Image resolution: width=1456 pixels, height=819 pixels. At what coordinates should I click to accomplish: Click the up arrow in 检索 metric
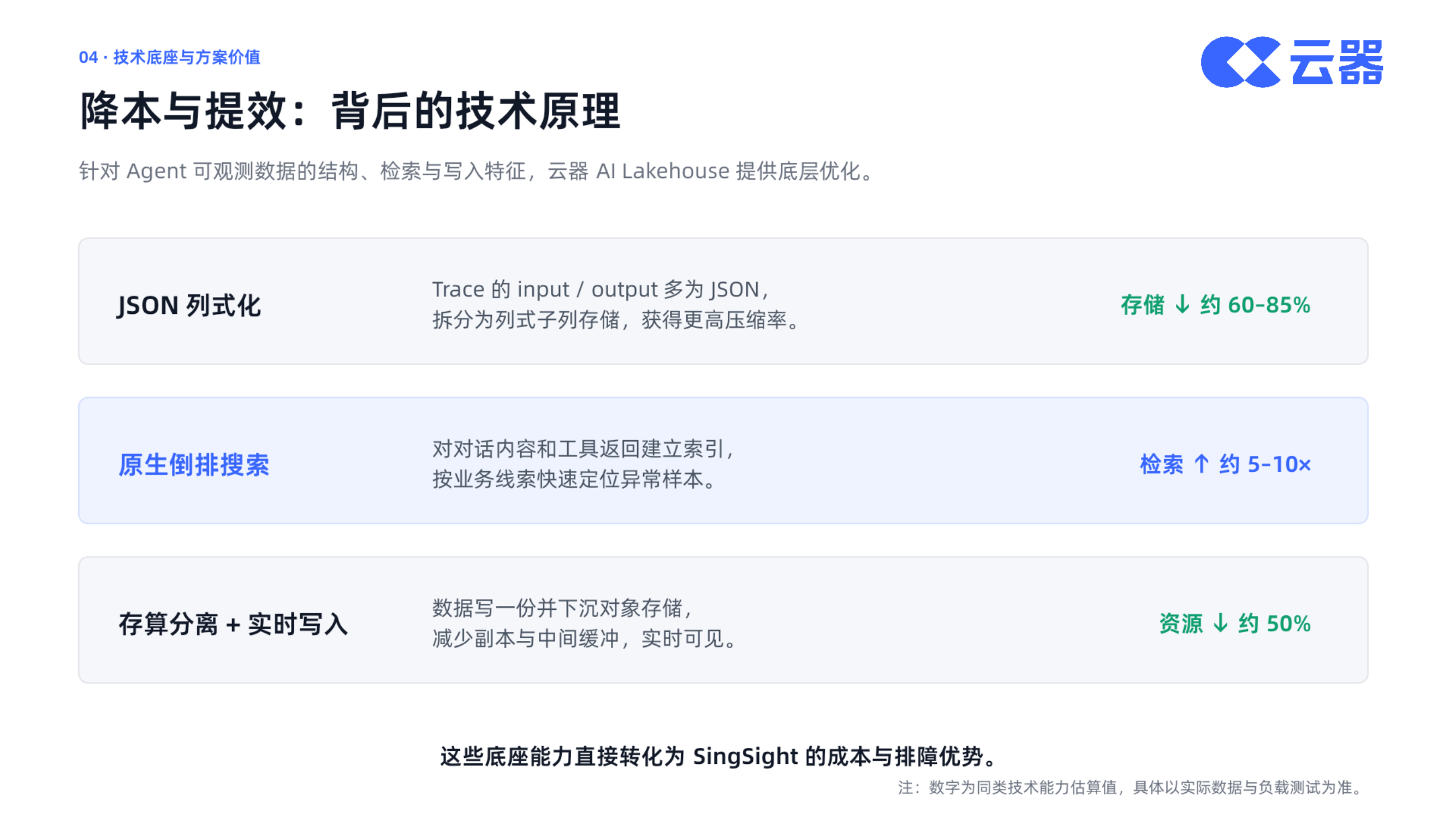pos(1202,464)
